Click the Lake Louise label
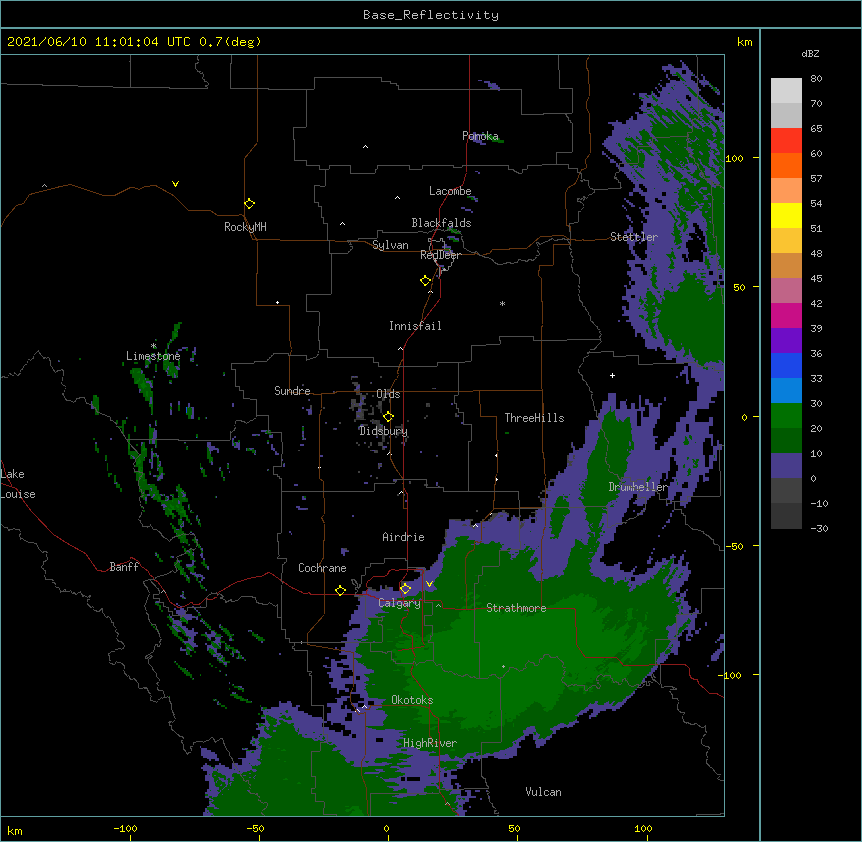 pyautogui.click(x=18, y=484)
